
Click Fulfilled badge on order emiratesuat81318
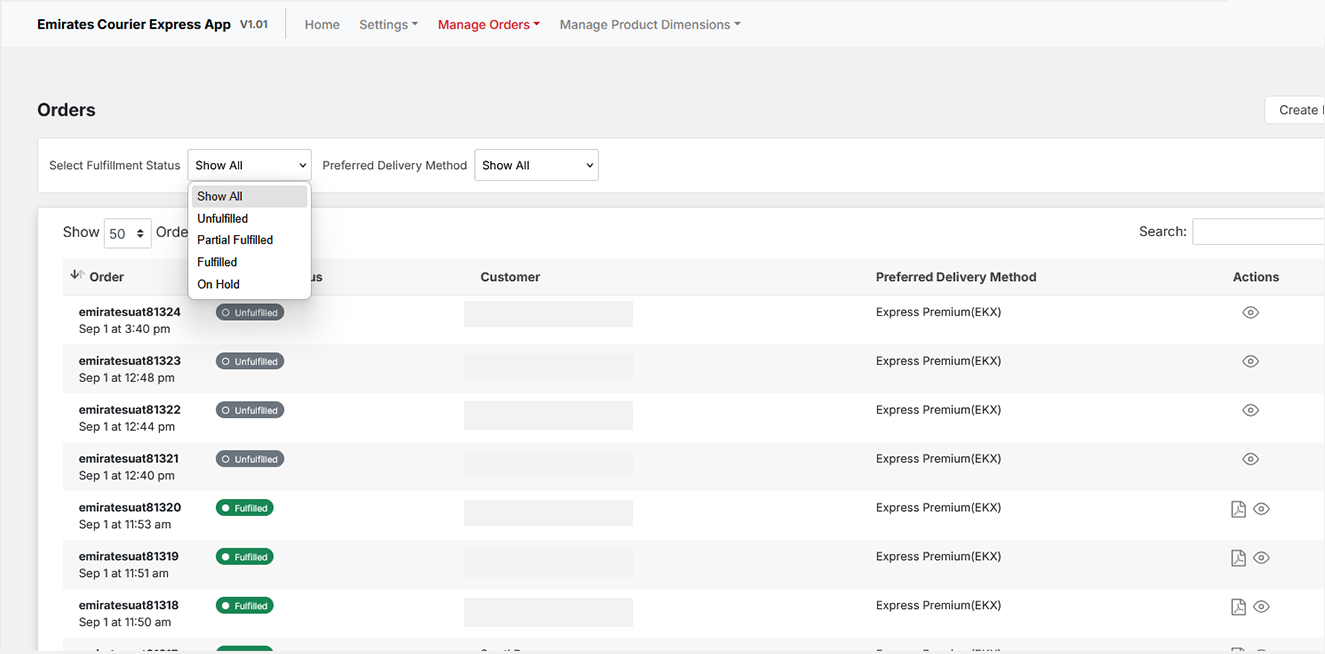[245, 606]
